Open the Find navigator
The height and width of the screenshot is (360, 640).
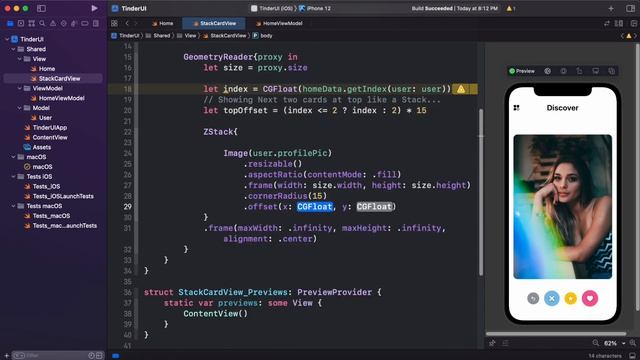click(x=42, y=24)
